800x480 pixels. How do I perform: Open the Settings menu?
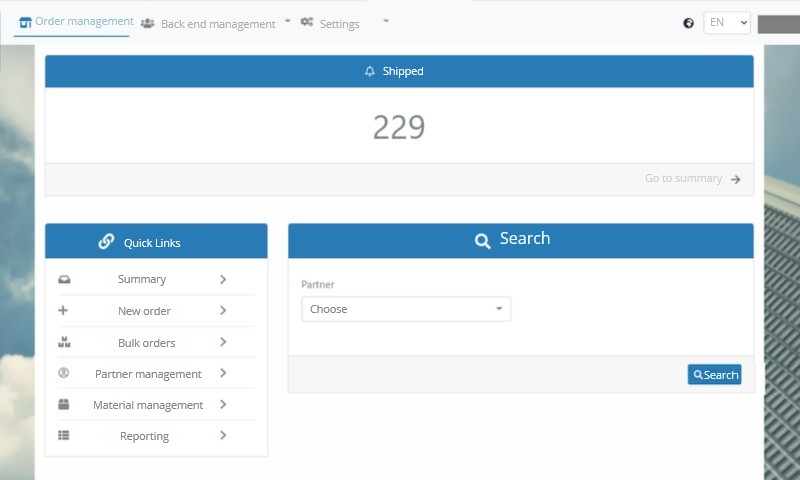click(339, 23)
